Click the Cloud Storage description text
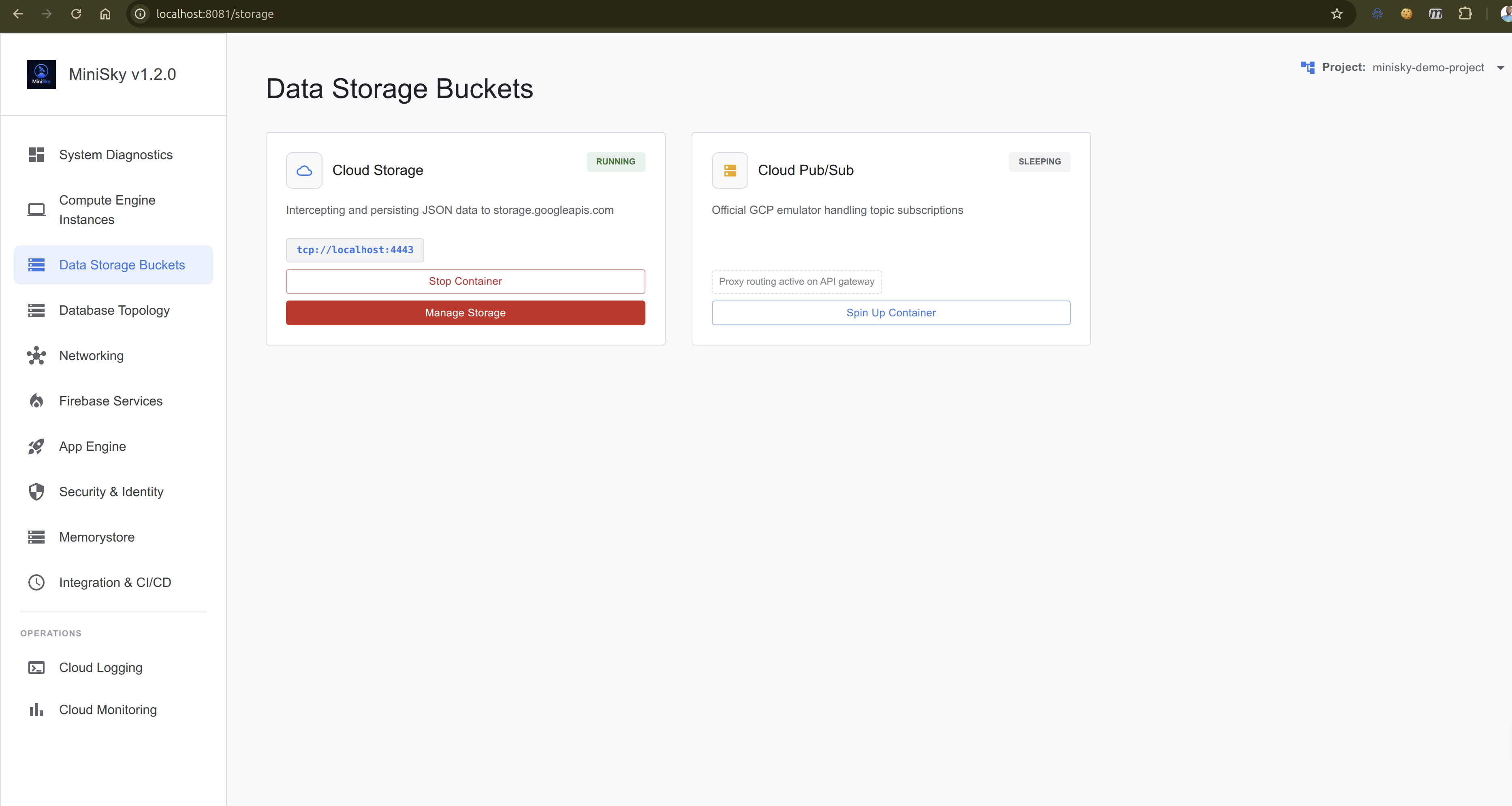Viewport: 1512px width, 806px height. tap(450, 211)
